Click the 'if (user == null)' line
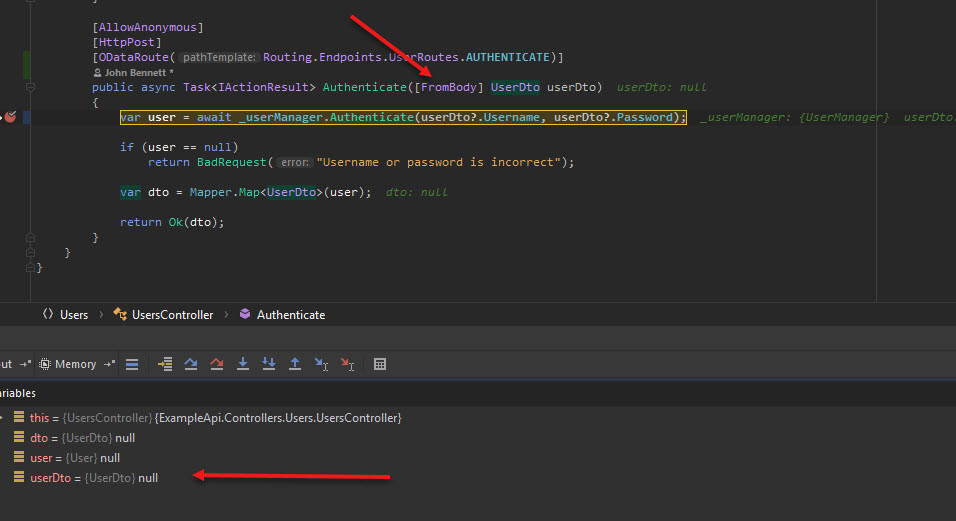Image resolution: width=956 pixels, height=521 pixels. coord(179,147)
